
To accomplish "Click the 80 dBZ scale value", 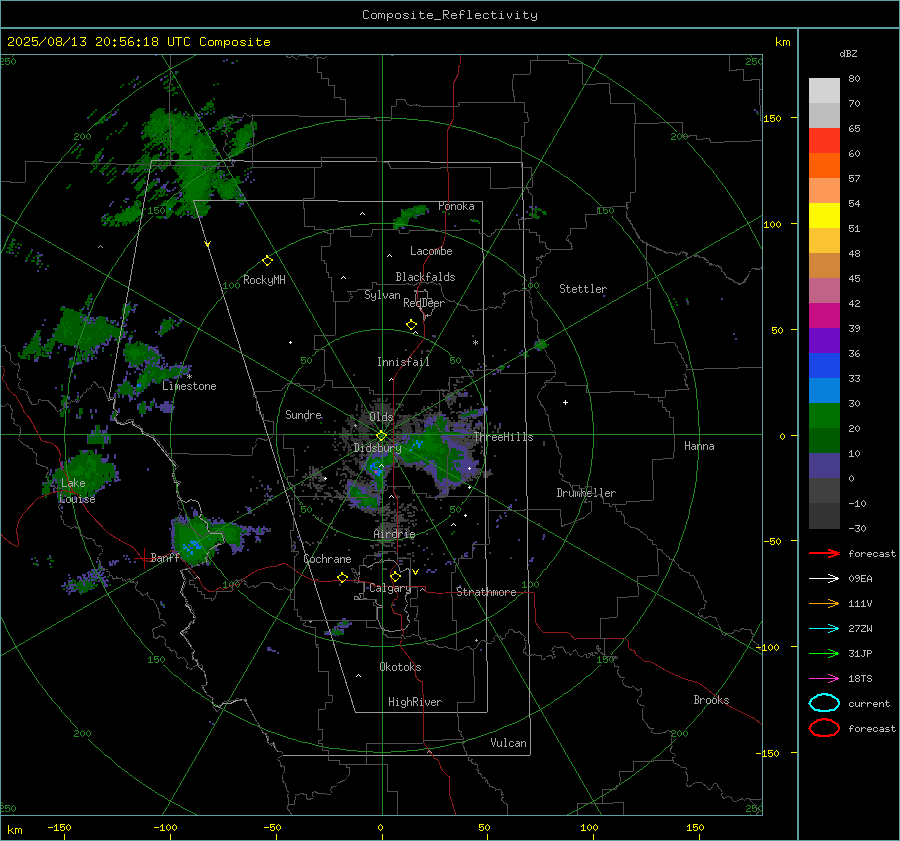I will [854, 79].
